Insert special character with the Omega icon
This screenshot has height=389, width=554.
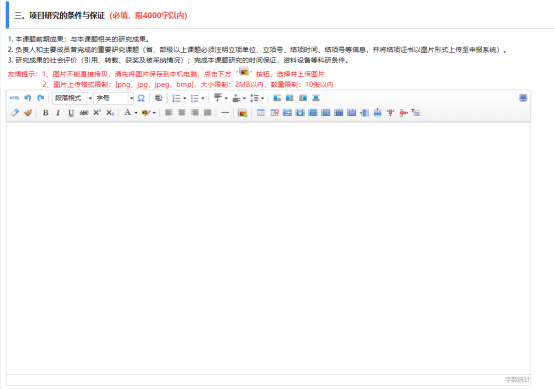pyautogui.click(x=141, y=98)
